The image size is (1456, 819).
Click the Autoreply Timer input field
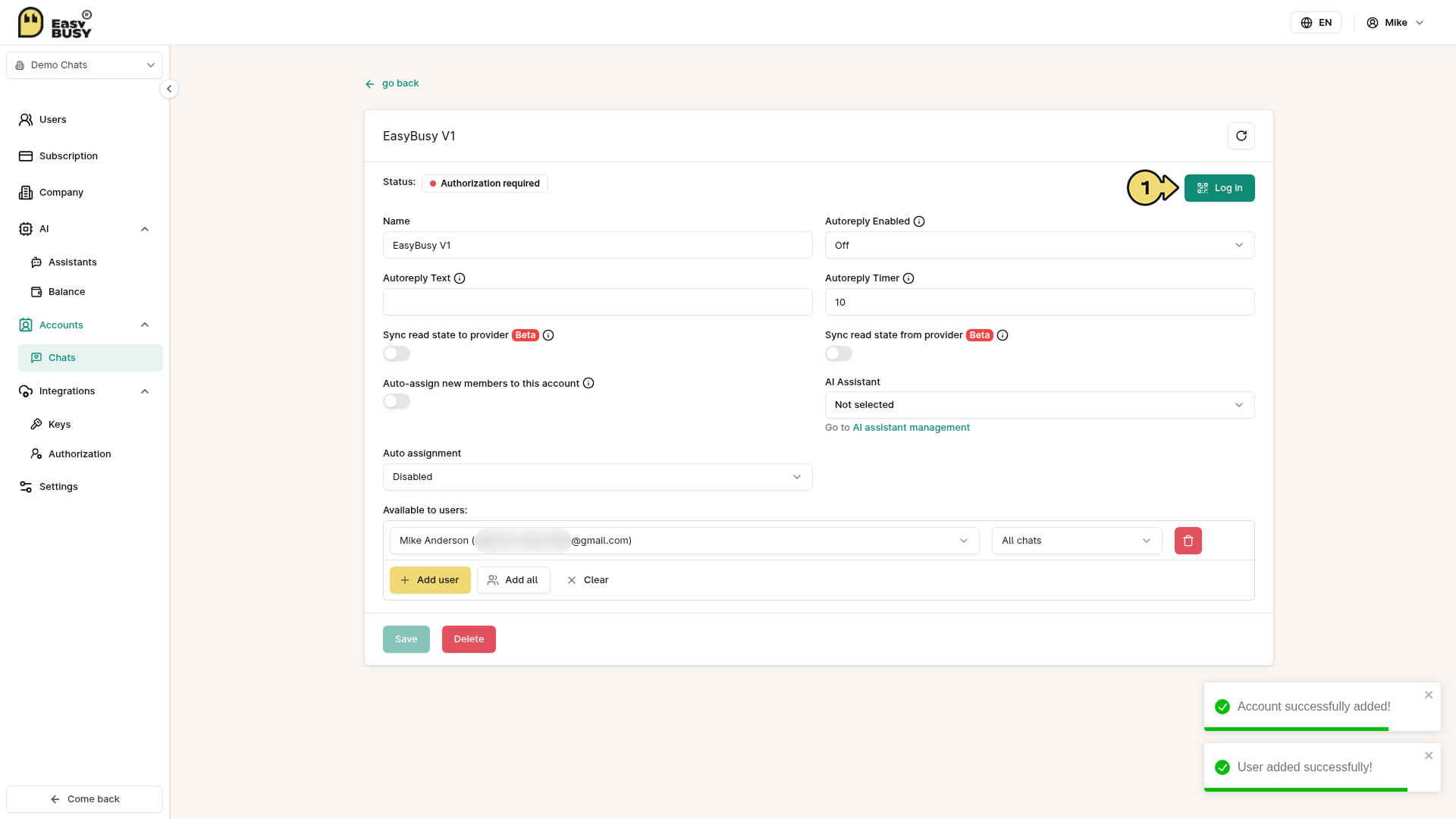[x=1040, y=302]
